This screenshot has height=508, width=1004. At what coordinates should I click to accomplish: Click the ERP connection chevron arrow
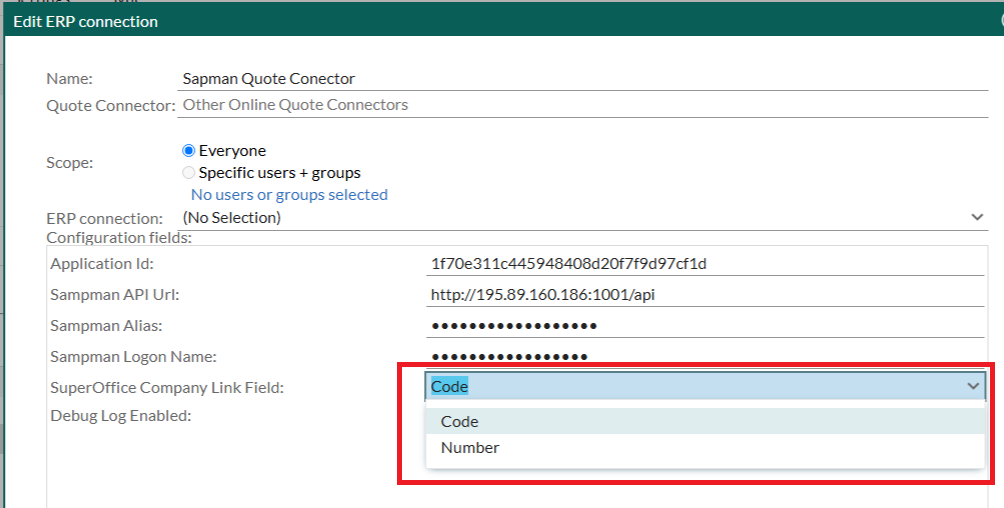977,217
